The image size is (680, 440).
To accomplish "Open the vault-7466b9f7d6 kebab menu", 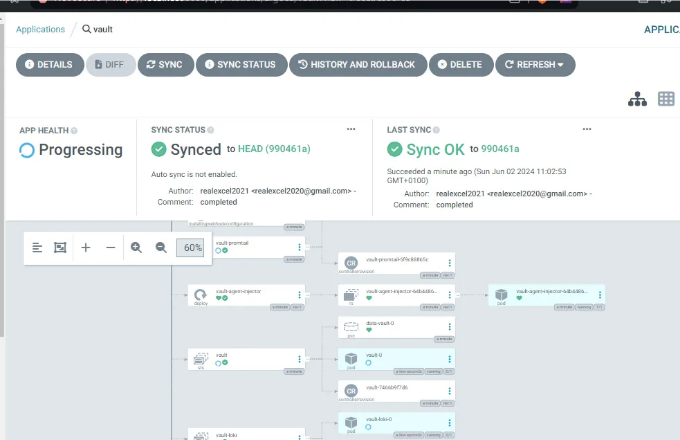I will pos(449,391).
